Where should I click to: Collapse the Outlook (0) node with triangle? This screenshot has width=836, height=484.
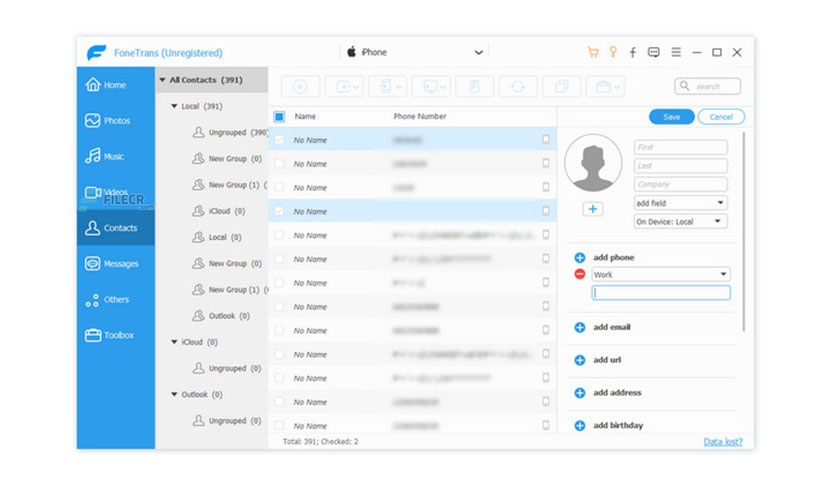(174, 394)
